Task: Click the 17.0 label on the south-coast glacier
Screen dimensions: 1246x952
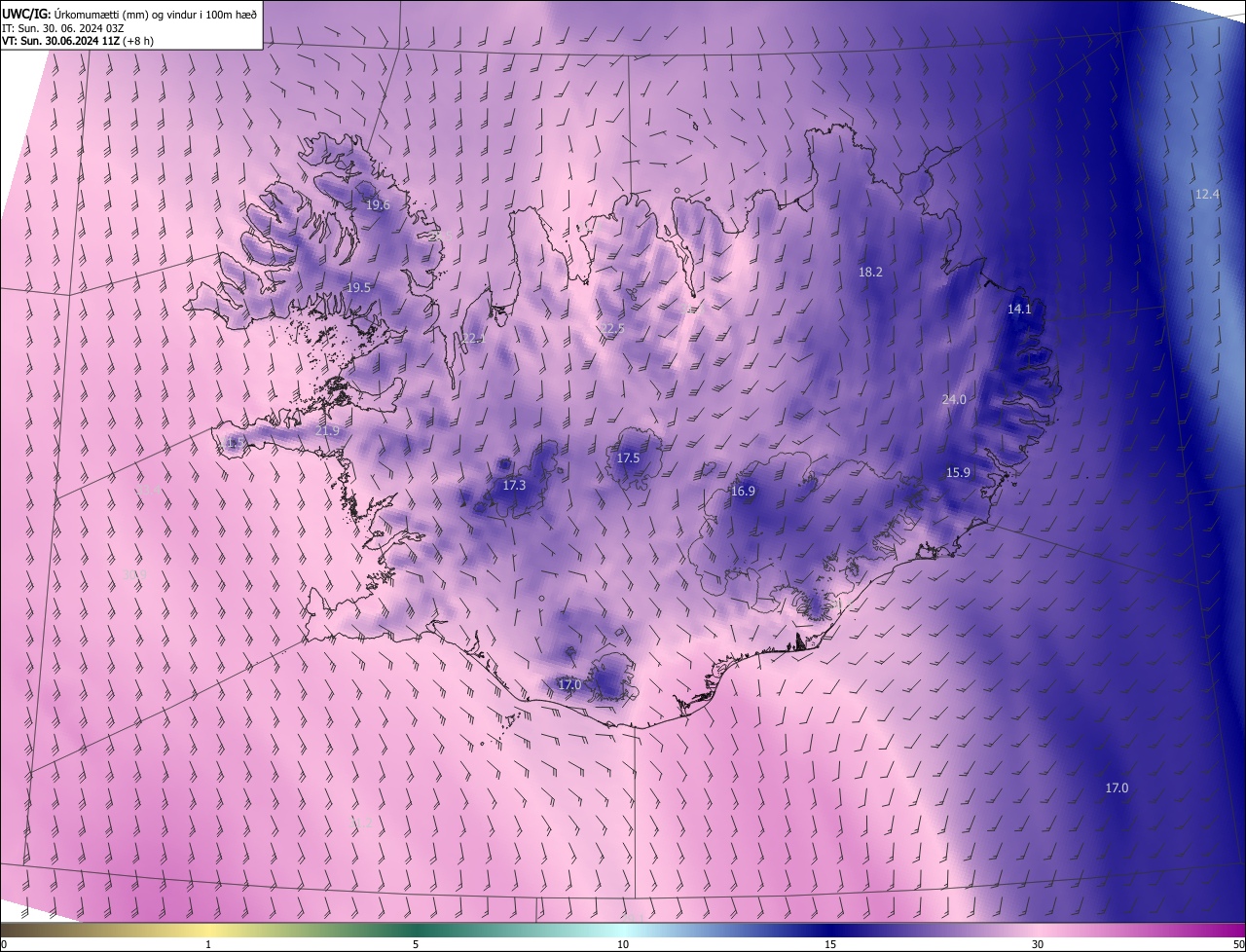Action: pos(569,685)
